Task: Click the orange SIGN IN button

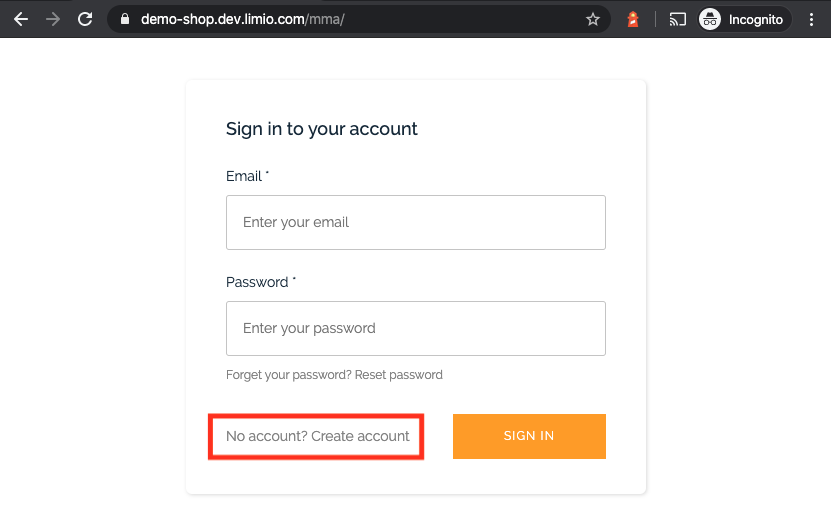Action: coord(529,436)
